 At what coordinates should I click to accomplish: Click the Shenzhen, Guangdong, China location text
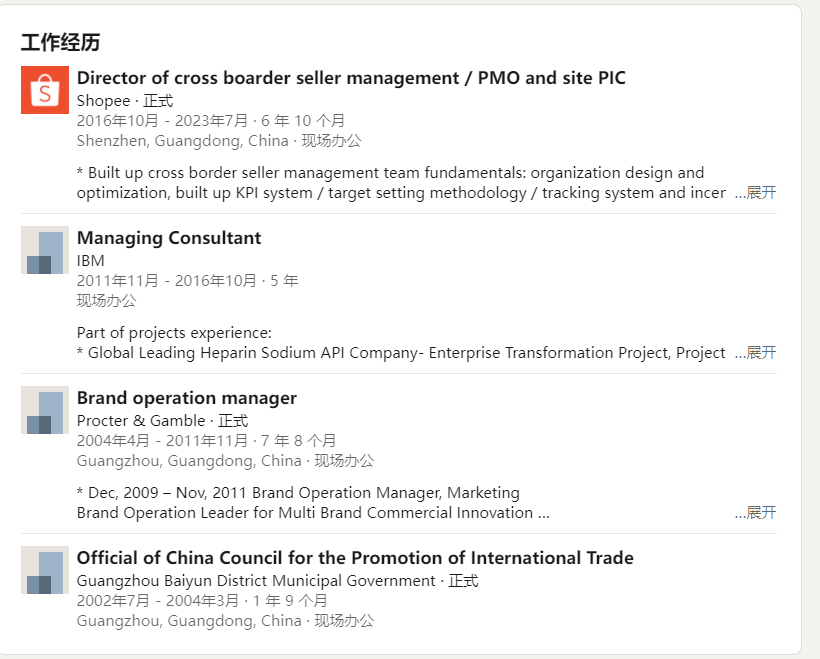click(183, 141)
